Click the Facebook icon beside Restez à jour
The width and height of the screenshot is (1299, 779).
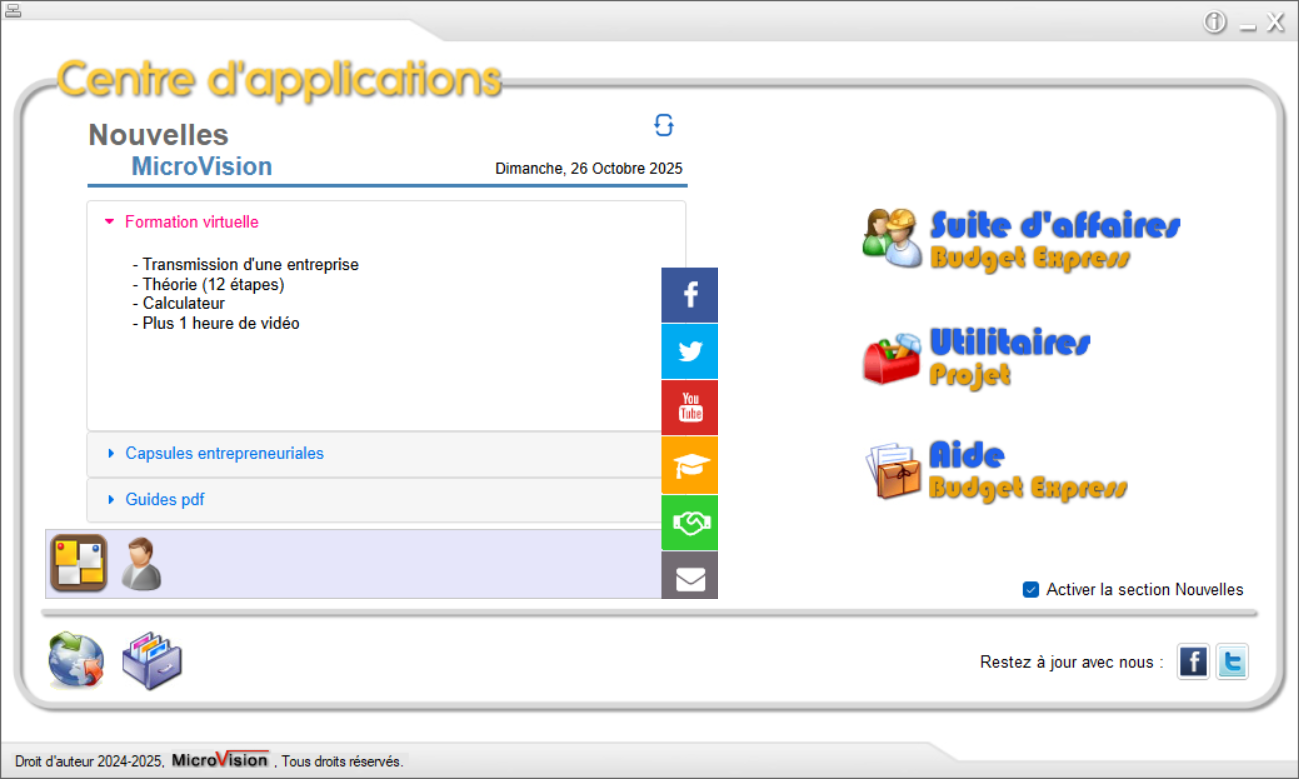[x=1193, y=662]
